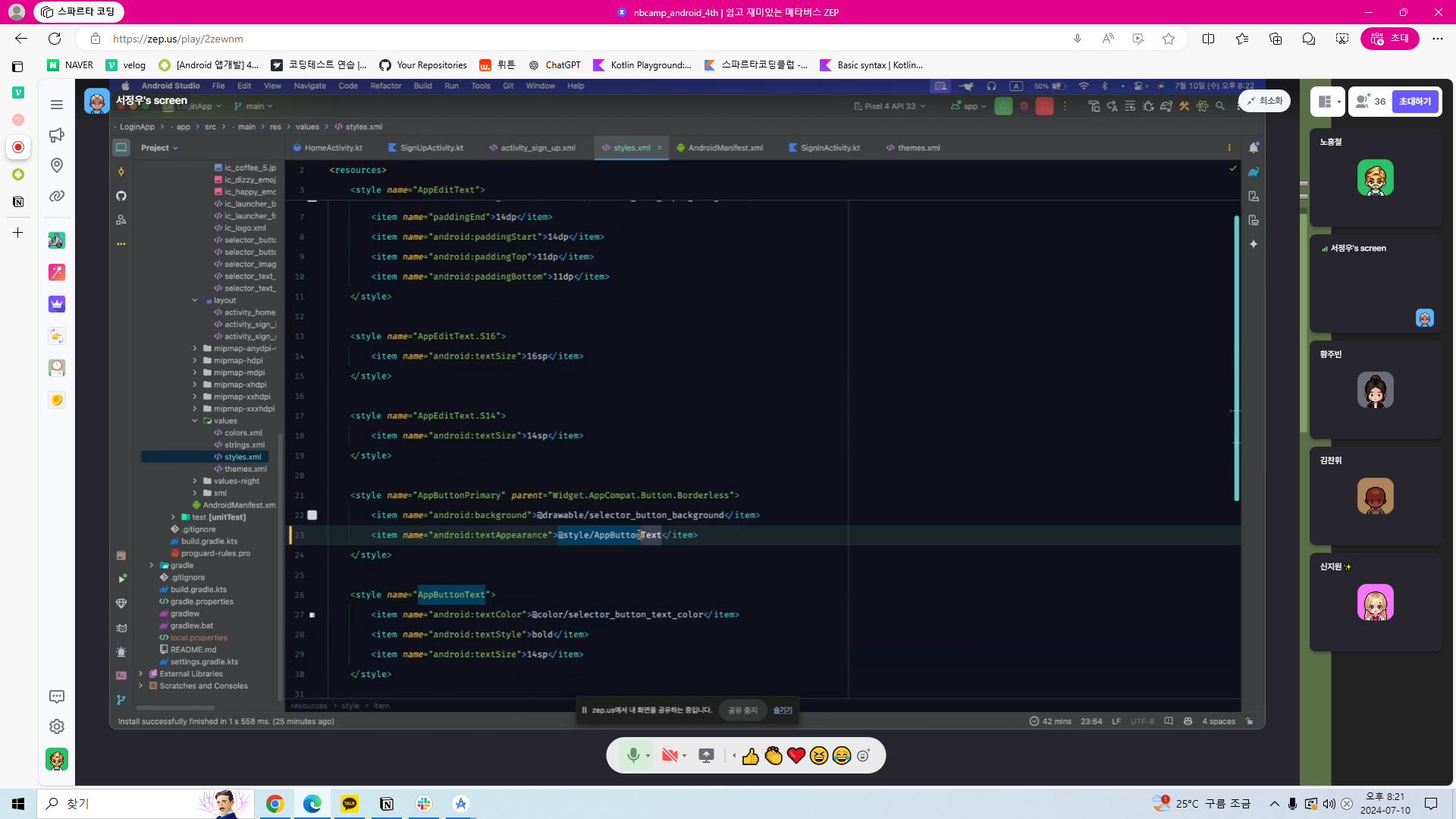Screen dimensions: 1456x819
Task: Send thumbs up reaction emoji
Action: (x=751, y=756)
